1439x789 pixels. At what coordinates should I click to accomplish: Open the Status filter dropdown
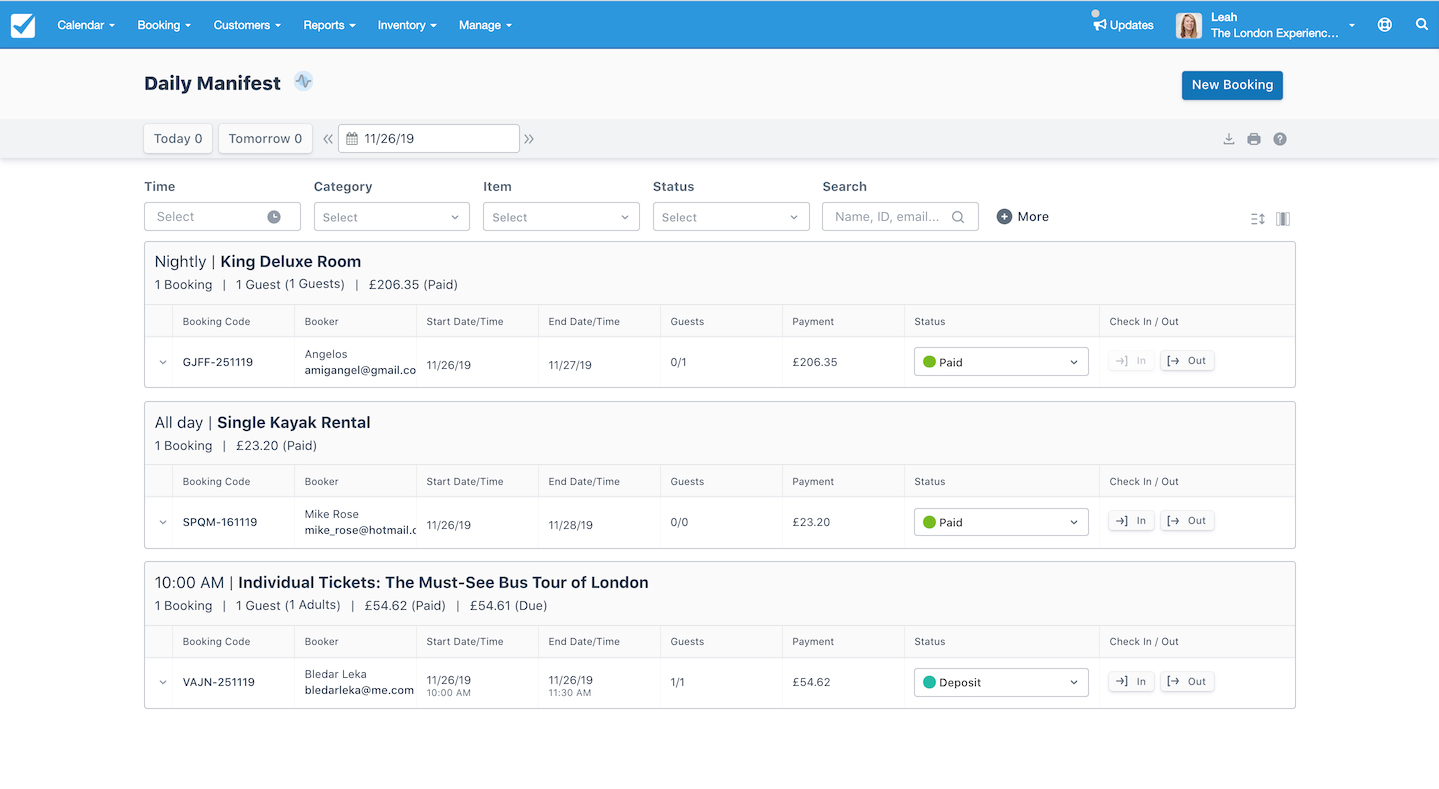731,217
